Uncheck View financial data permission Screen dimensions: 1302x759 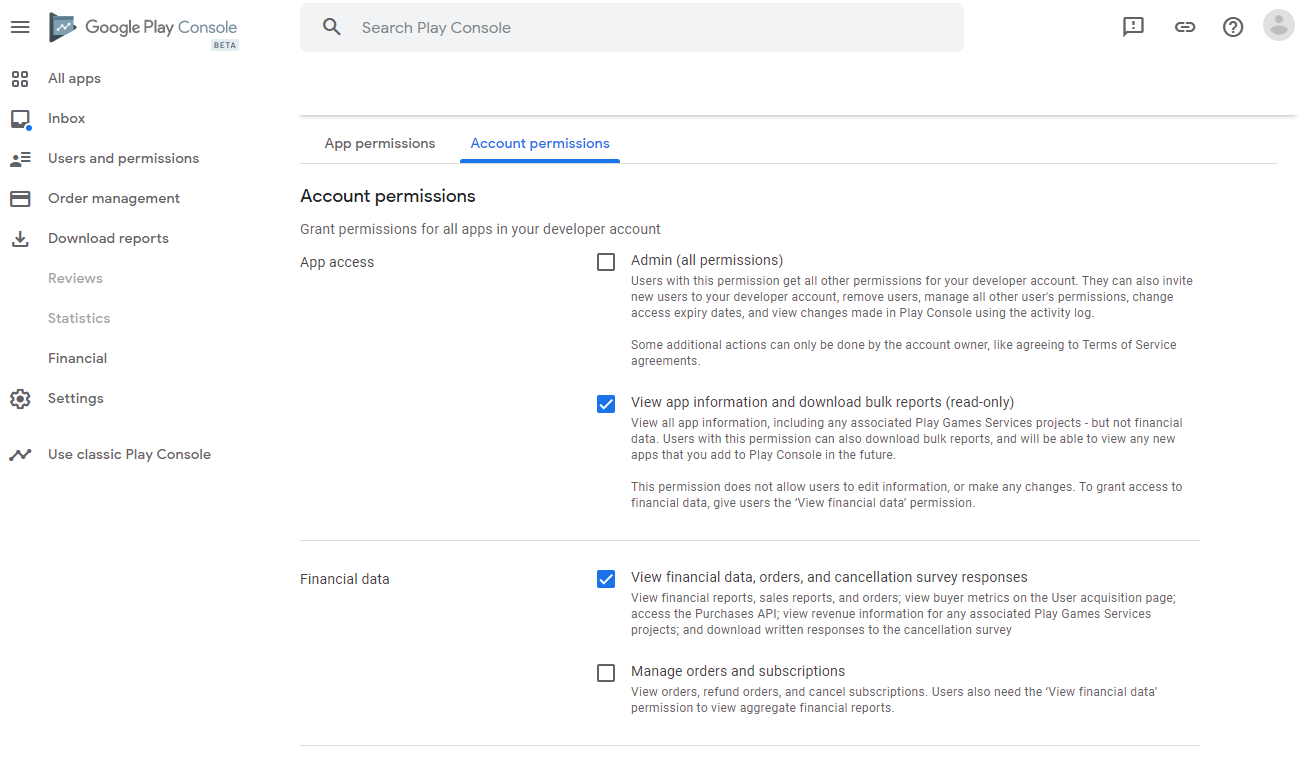click(x=606, y=578)
